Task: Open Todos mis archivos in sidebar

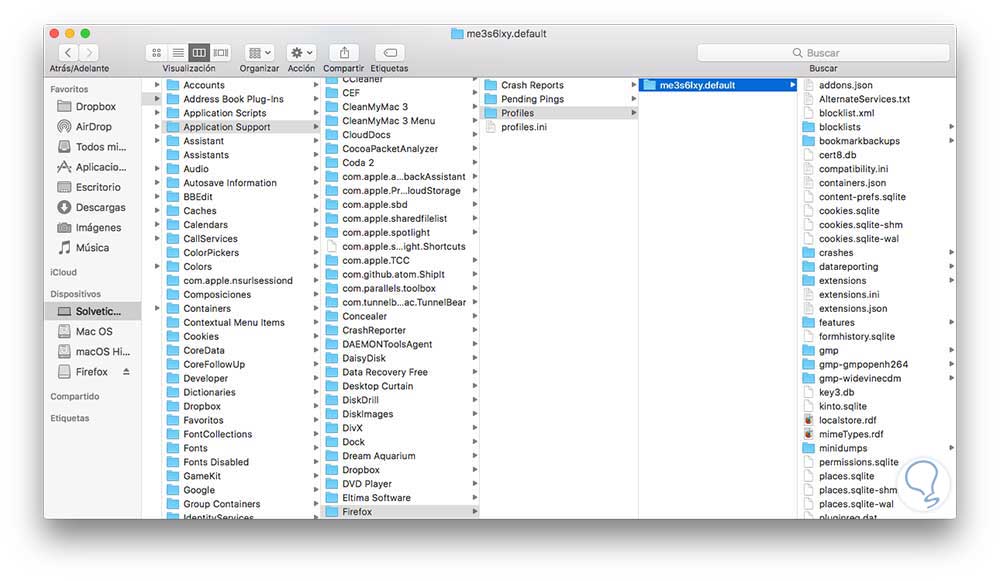Action: 93,147
